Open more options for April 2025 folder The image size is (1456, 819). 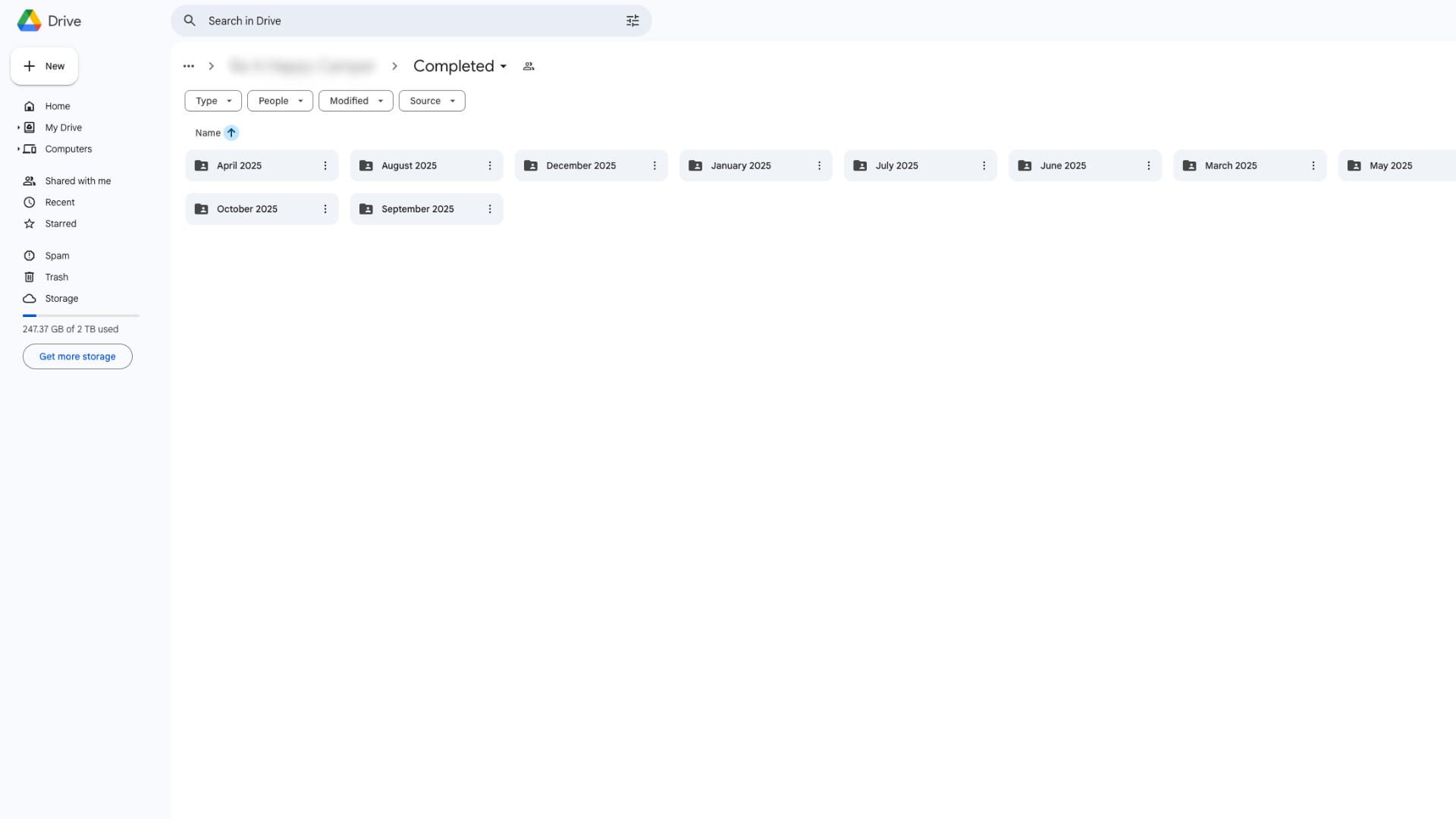(325, 166)
